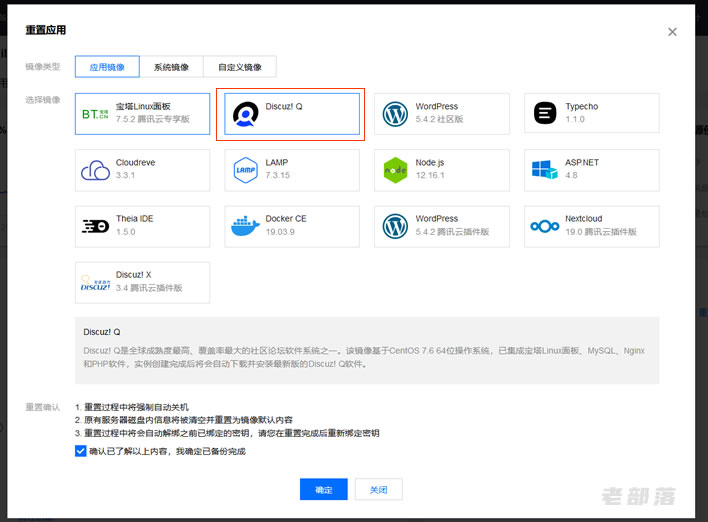Close the 重置应用 dialog with X

point(672,32)
